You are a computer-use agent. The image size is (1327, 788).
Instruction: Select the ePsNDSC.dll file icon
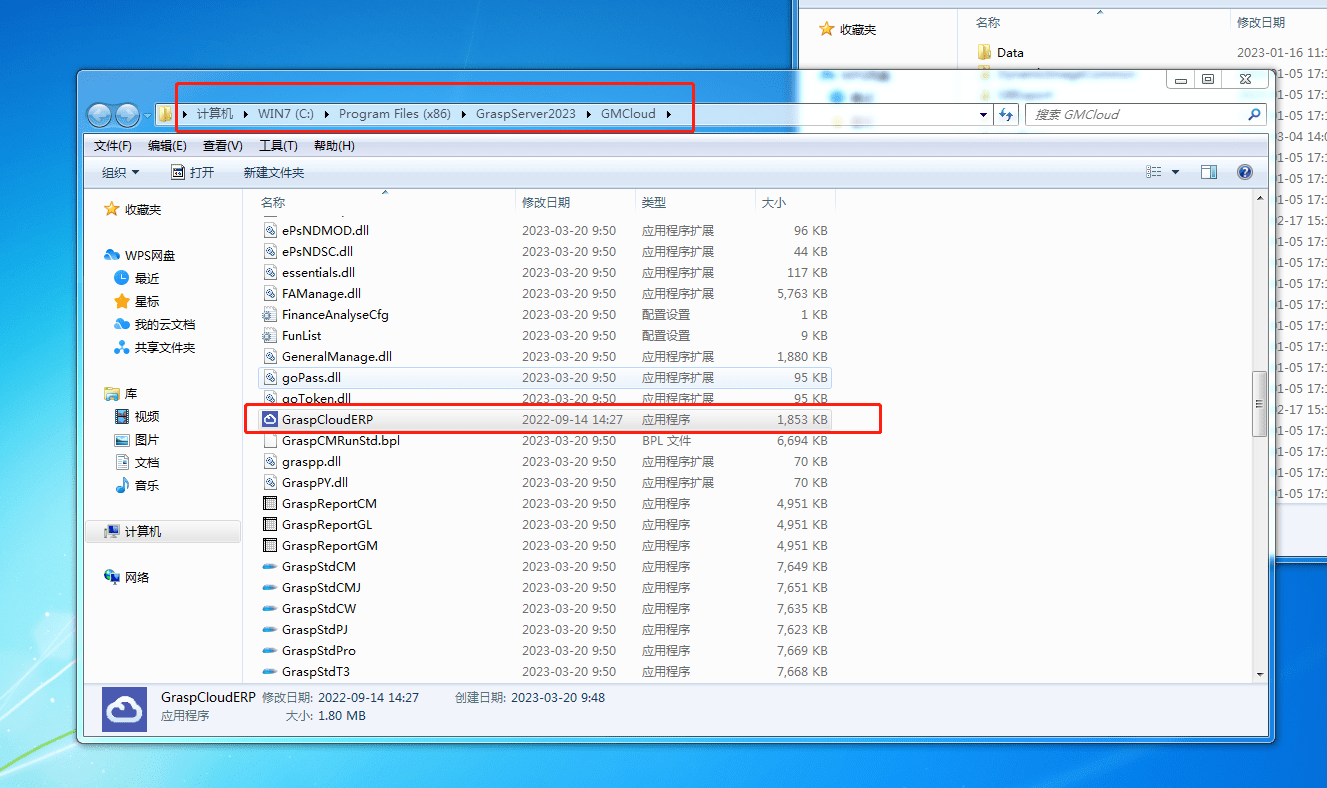coord(270,251)
